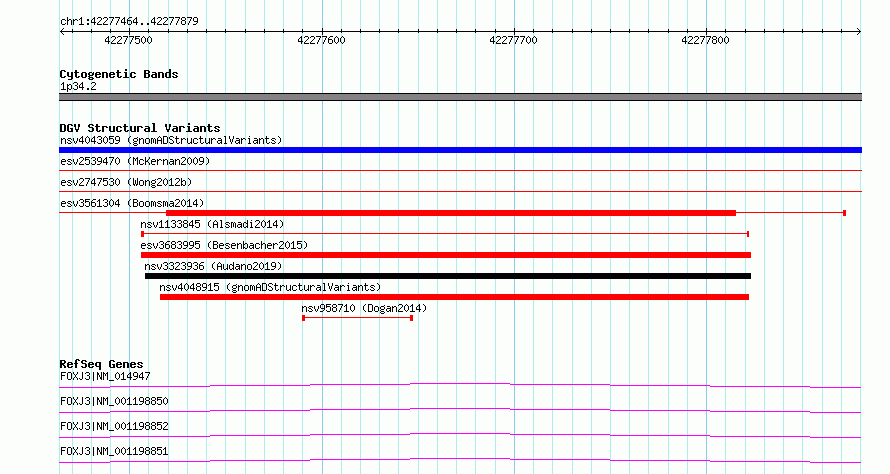
Task: Click the right arrow end of the ruler
Action: click(859, 32)
